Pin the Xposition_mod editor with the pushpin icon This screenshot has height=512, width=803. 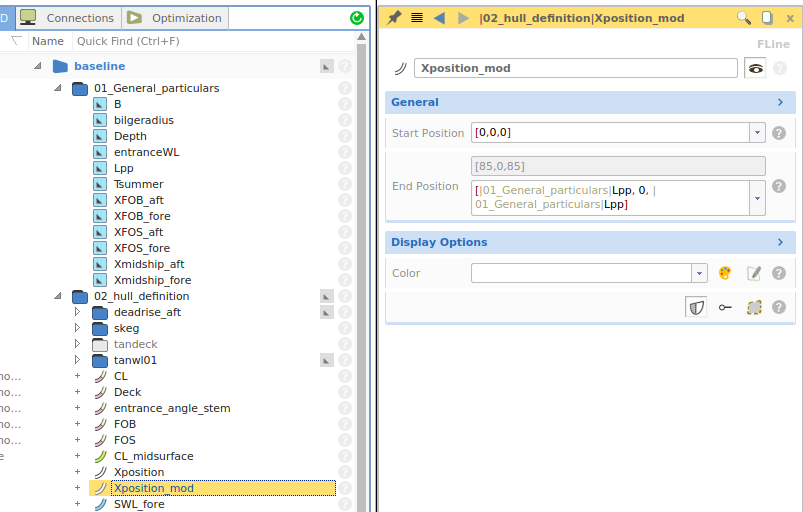coord(393,18)
